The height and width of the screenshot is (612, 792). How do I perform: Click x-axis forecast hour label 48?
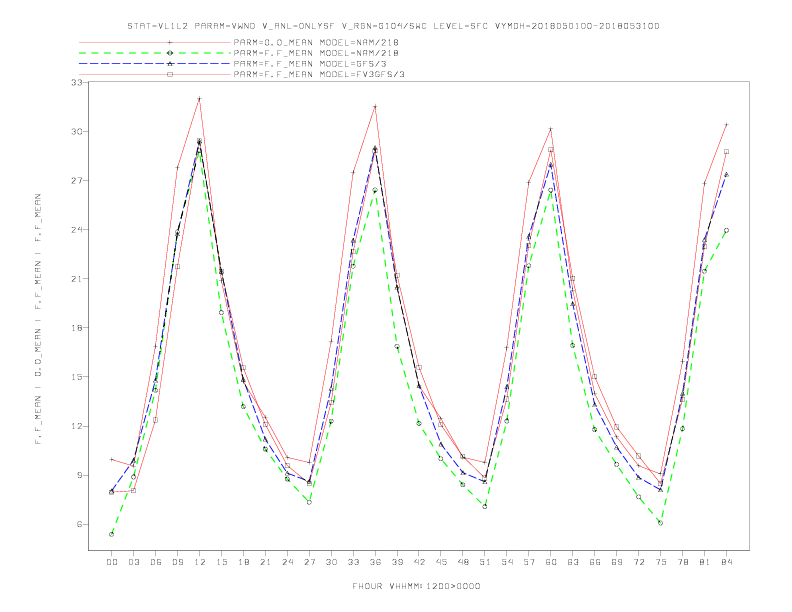click(x=463, y=562)
